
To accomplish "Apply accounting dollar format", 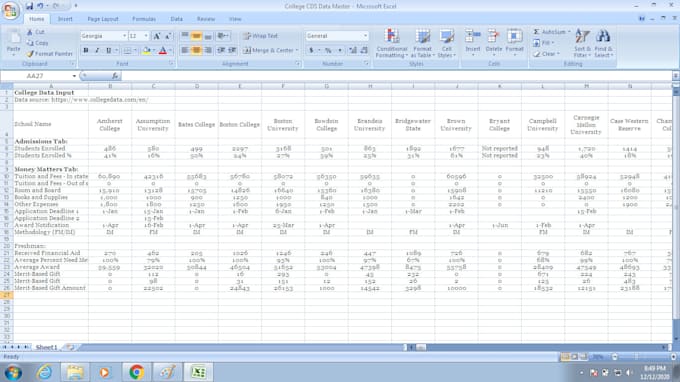I will 311,50.
